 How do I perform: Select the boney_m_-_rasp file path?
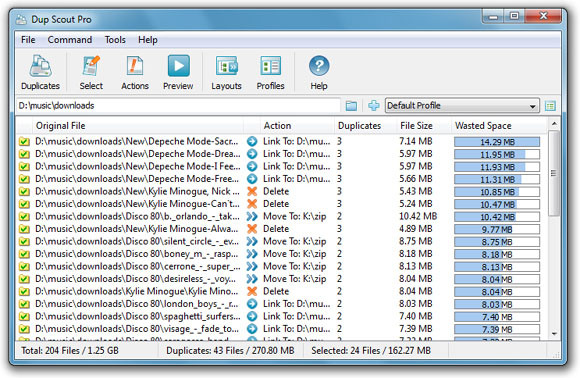[x=137, y=254]
